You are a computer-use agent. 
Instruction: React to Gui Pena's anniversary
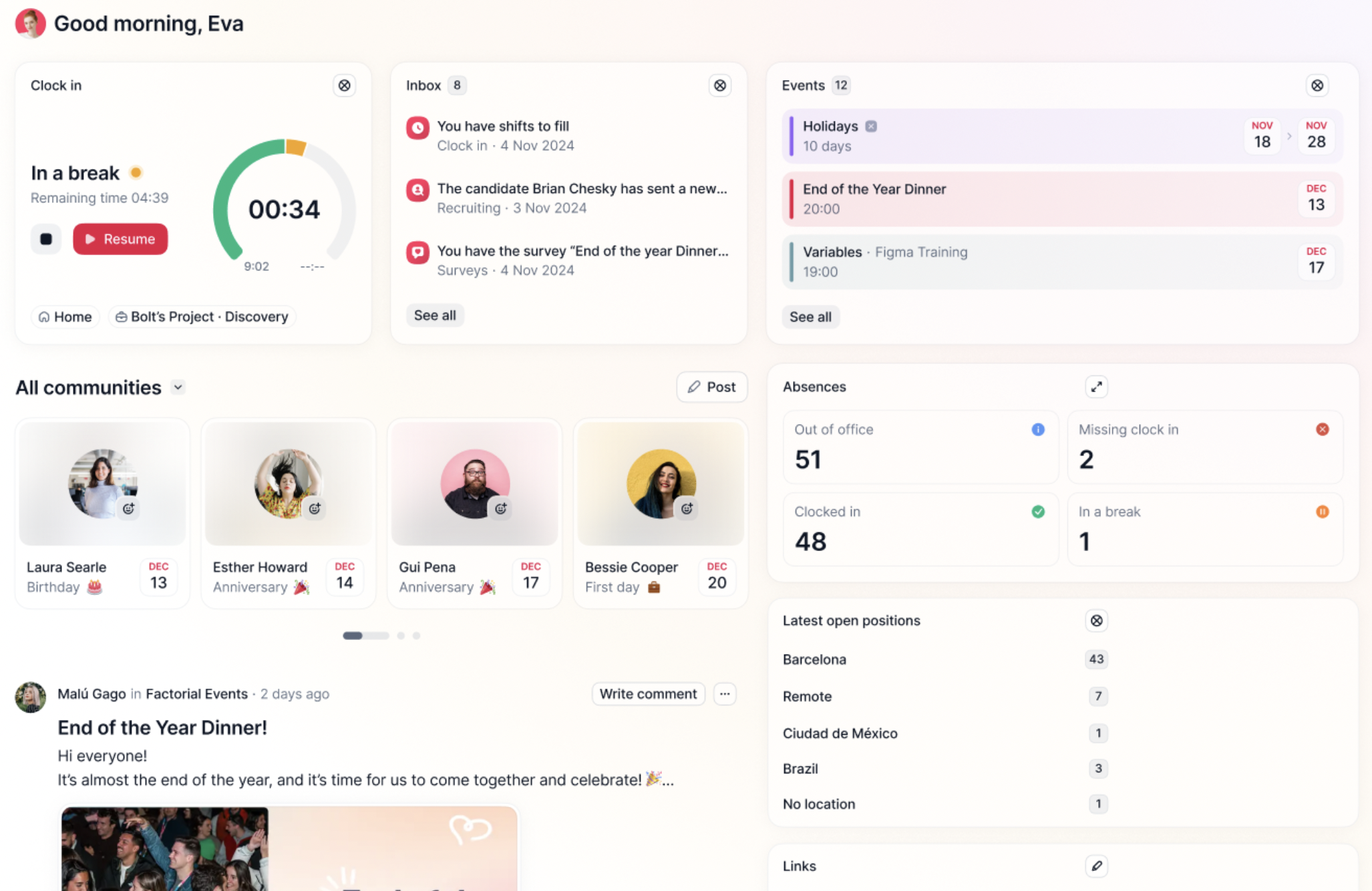(x=501, y=509)
